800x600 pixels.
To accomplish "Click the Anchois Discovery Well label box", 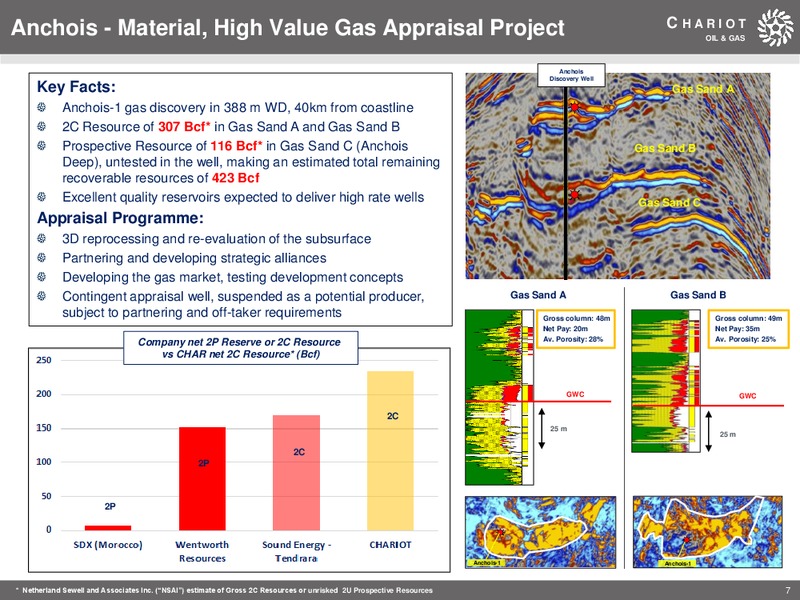I will pyautogui.click(x=571, y=75).
